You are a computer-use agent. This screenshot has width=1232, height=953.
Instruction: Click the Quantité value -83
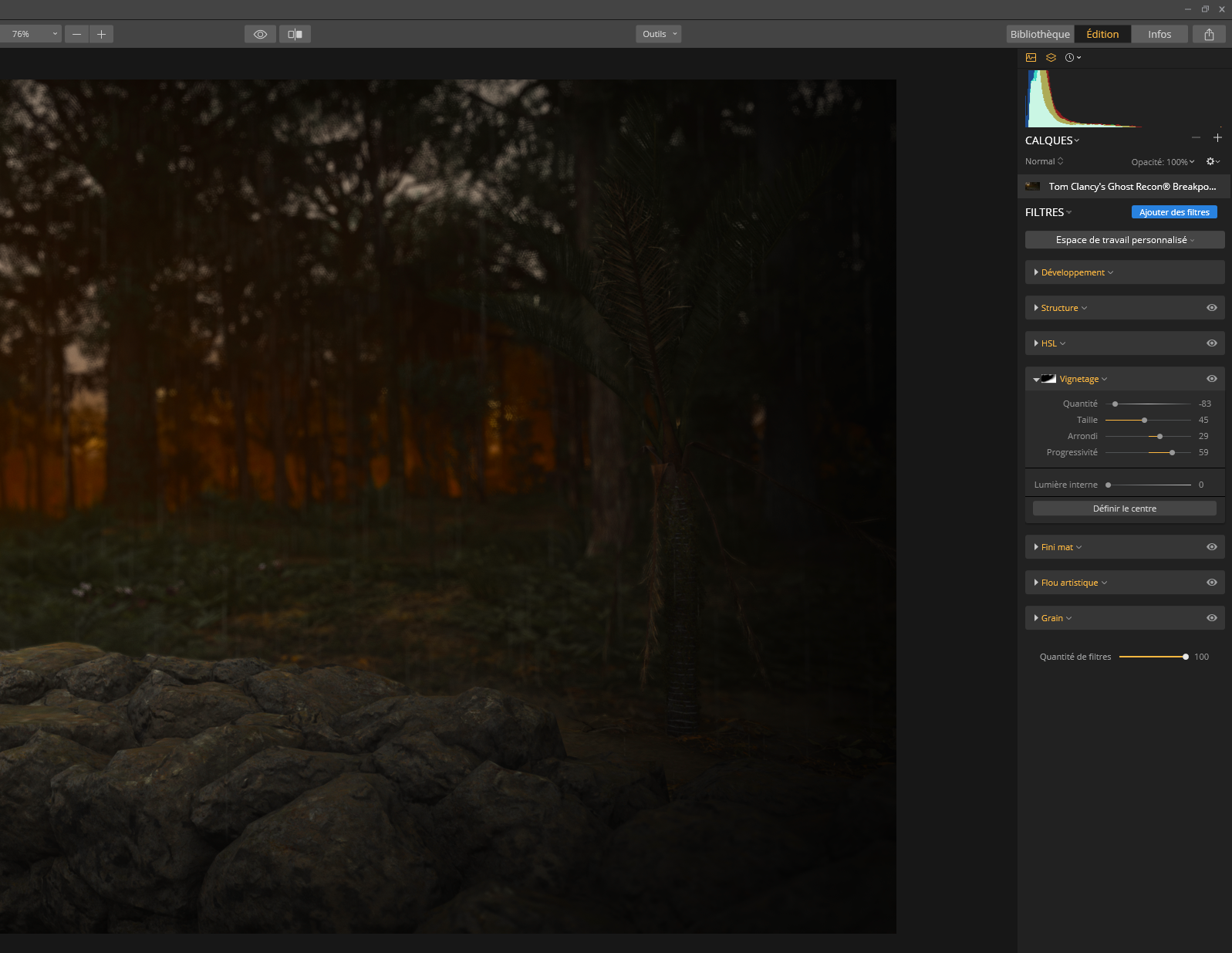coord(1205,404)
